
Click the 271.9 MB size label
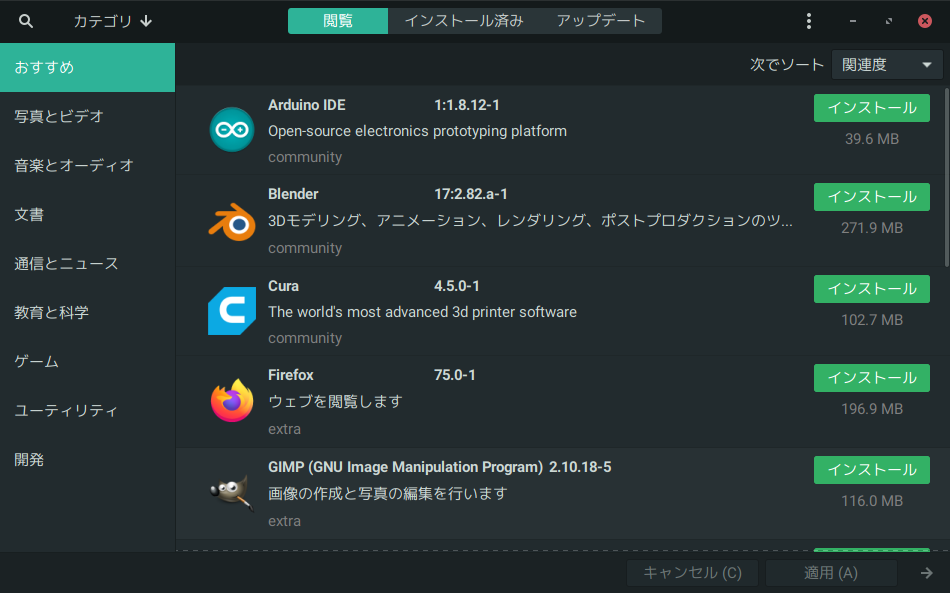[x=871, y=228]
